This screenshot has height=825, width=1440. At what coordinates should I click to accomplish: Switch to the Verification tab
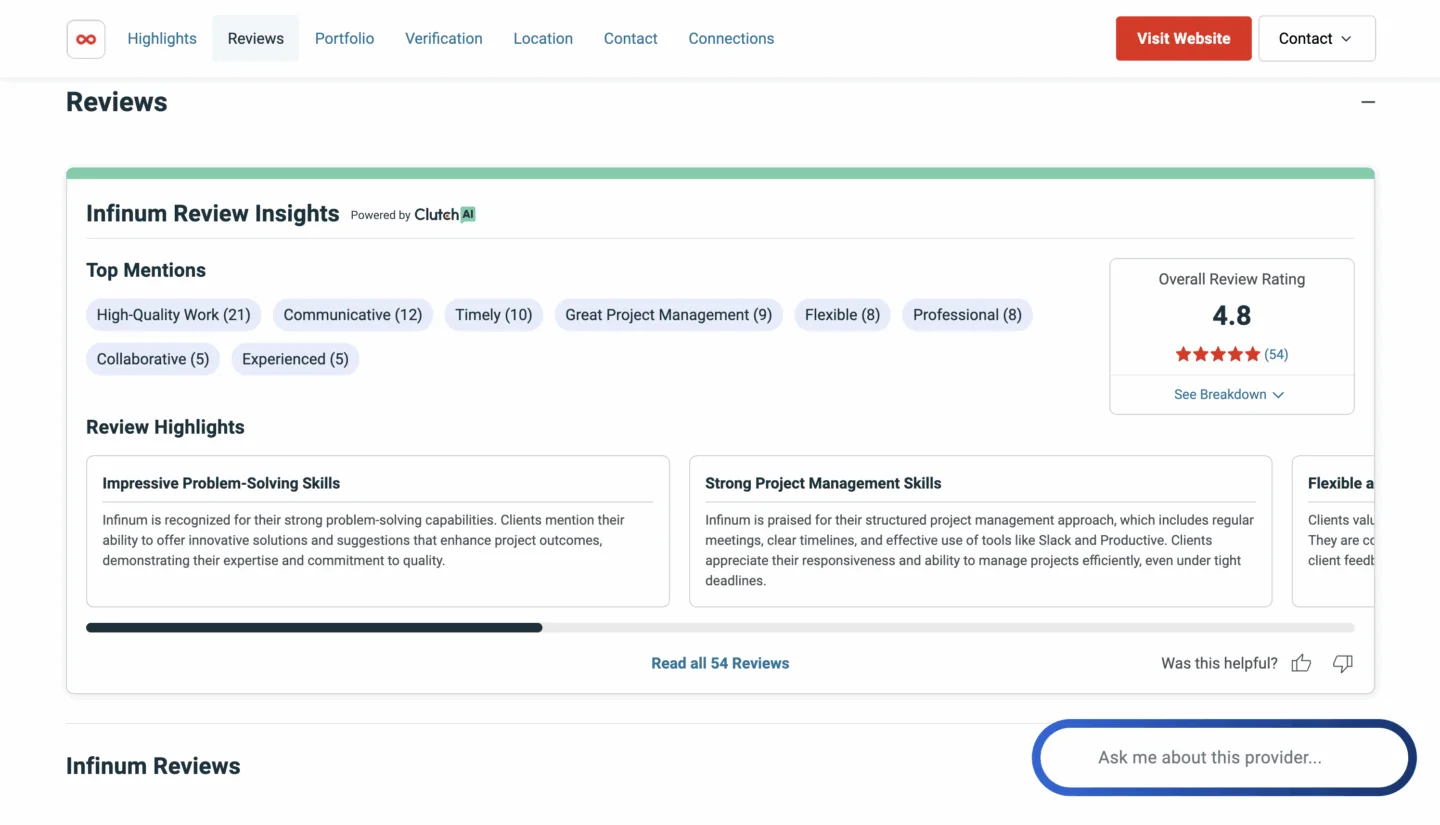click(x=444, y=38)
